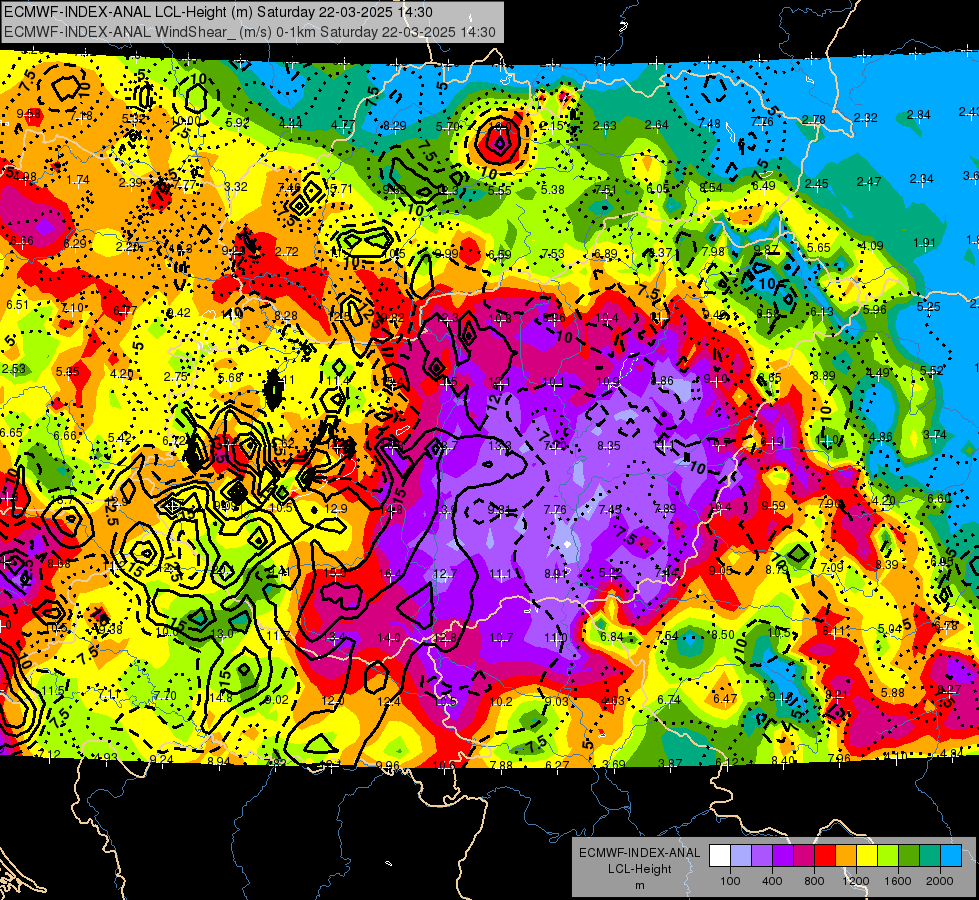Viewport: 979px width, 900px height.
Task: Click the map value 2.32
Action: point(865,117)
